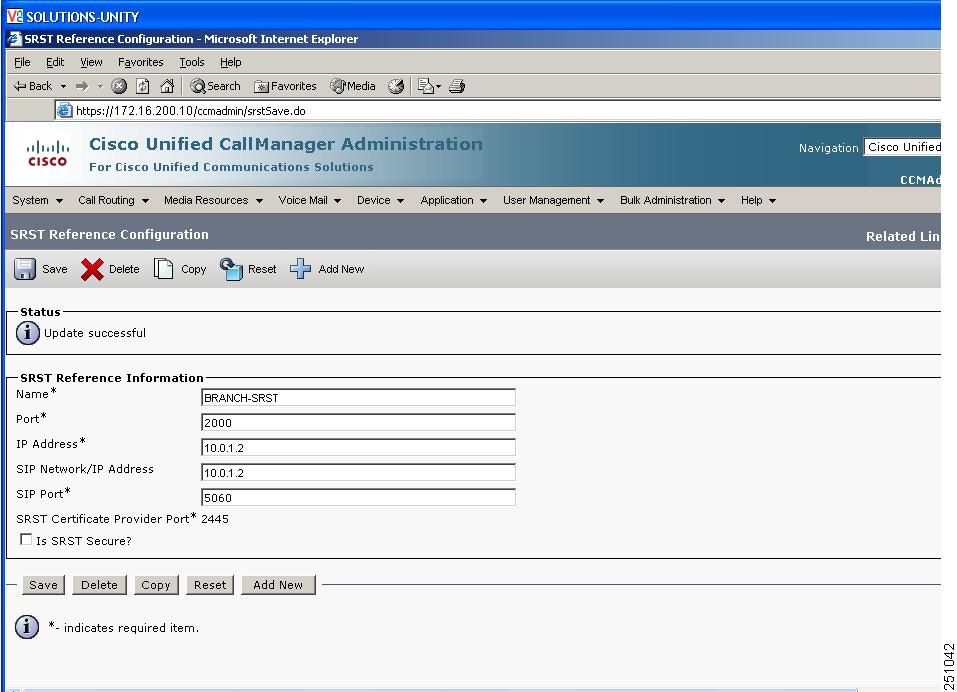Screen dimensions: 957x692
Task: Click the certificate provider port value 2445
Action: click(x=215, y=519)
